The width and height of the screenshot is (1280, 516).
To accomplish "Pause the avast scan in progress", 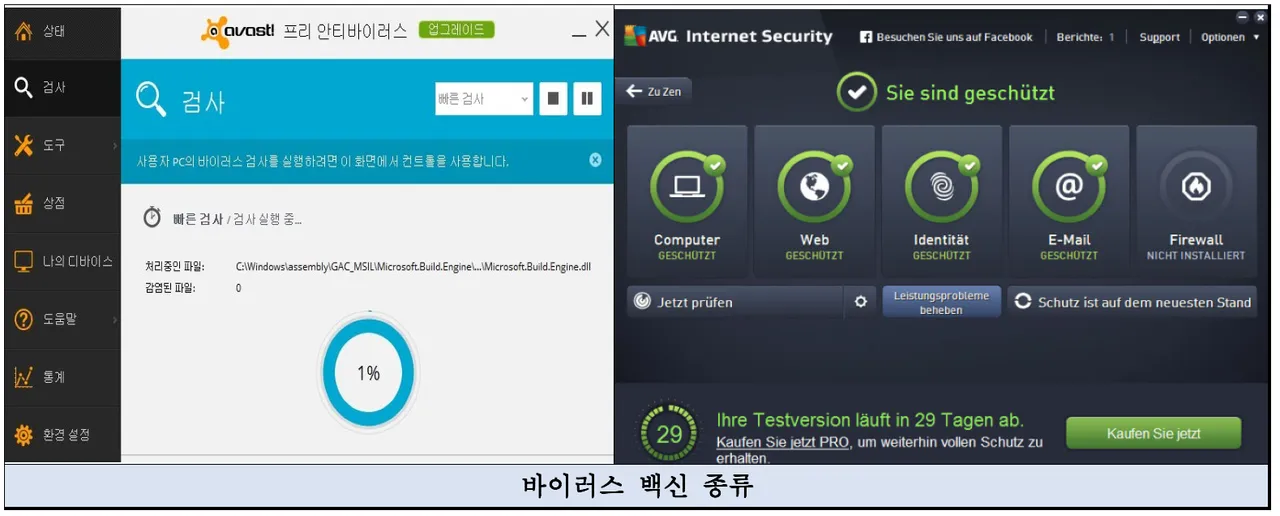I will [x=587, y=98].
